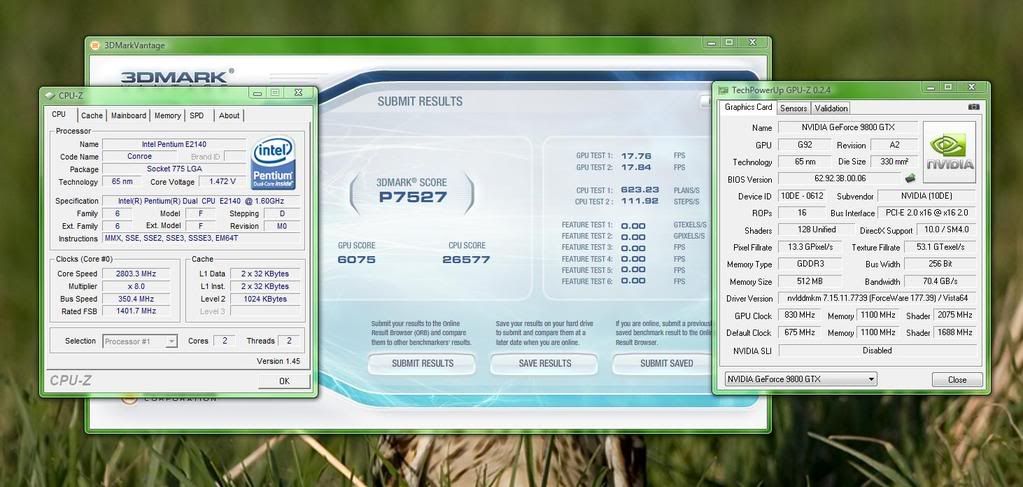Click the SAVE RESULTS button in 3DMark
This screenshot has height=487, width=1023.
[x=545, y=364]
